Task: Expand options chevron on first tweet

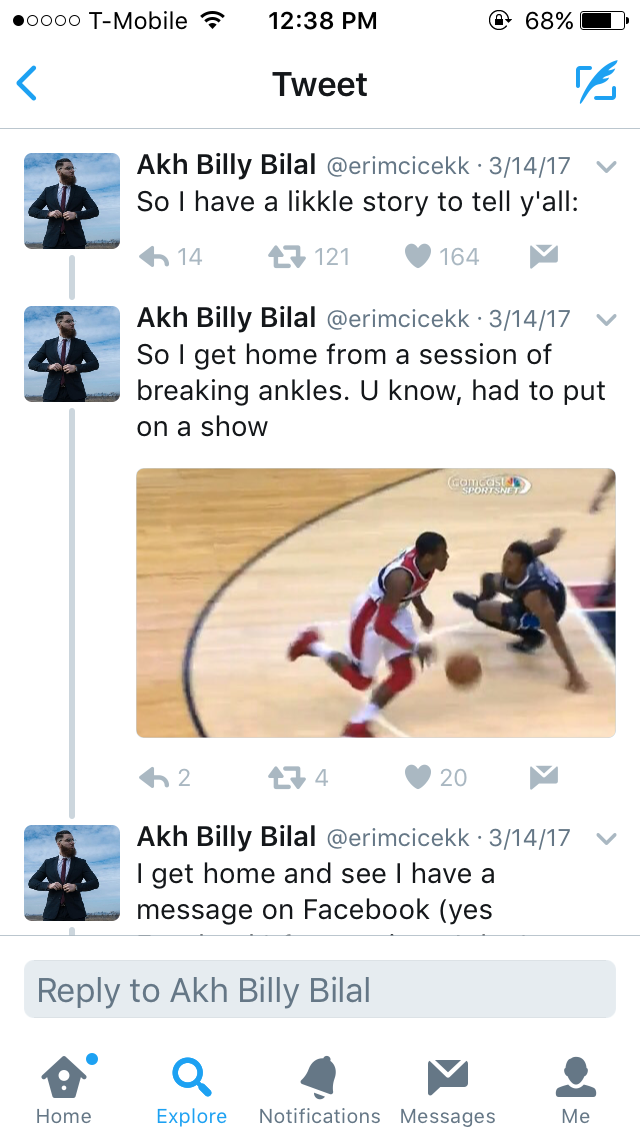Action: [x=606, y=167]
